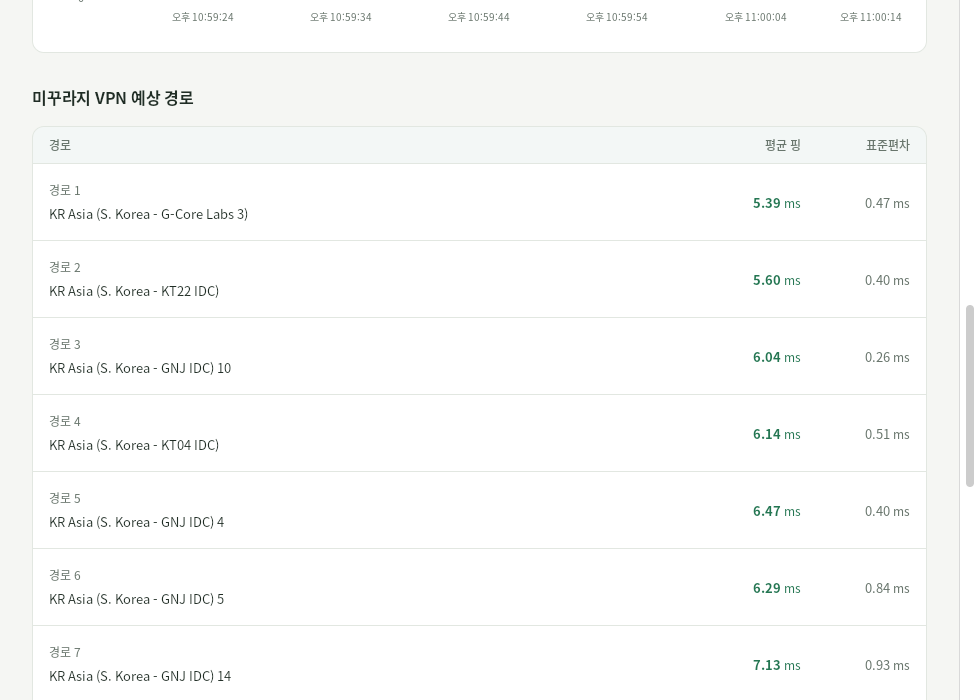
Task: Select KR Asia GNJ IDC 5 route
Action: click(137, 599)
